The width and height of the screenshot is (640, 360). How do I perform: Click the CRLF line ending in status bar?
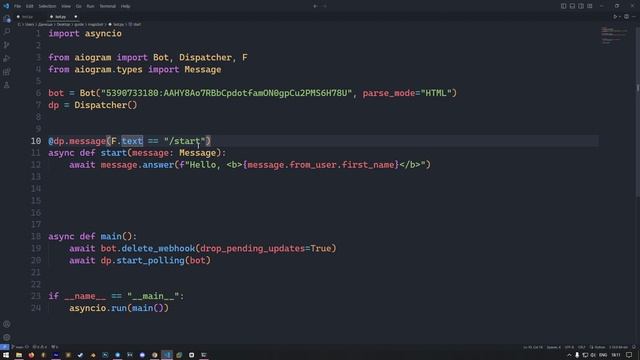tap(582, 347)
